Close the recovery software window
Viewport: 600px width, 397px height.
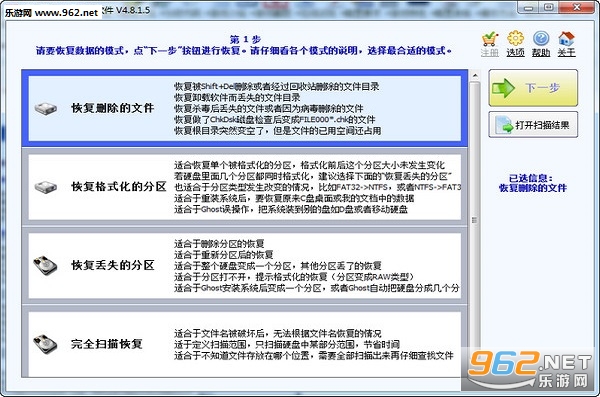click(577, 7)
